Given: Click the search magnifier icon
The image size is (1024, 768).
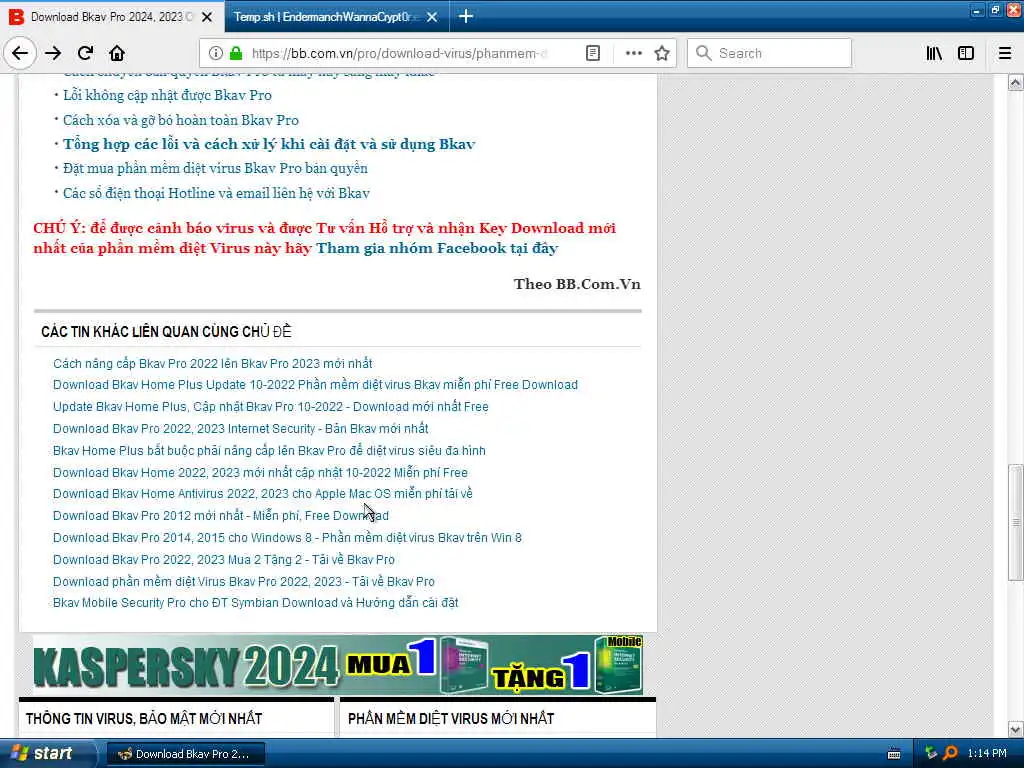Looking at the screenshot, I should point(703,53).
